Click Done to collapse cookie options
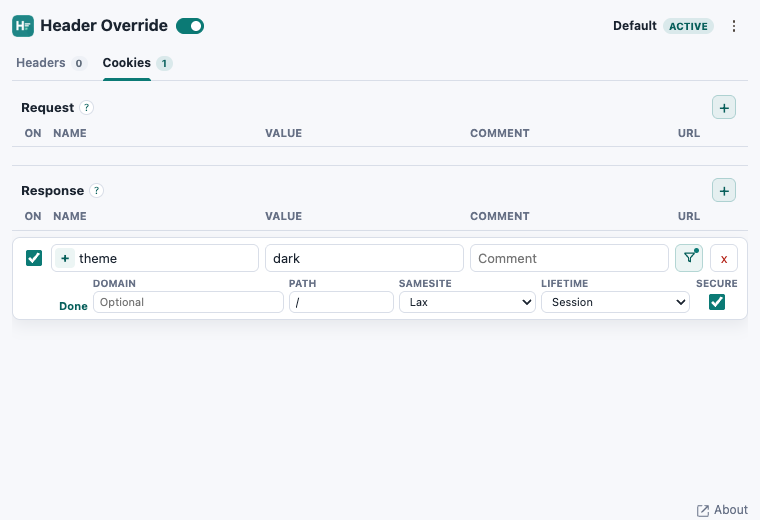This screenshot has height=520, width=760. (73, 306)
